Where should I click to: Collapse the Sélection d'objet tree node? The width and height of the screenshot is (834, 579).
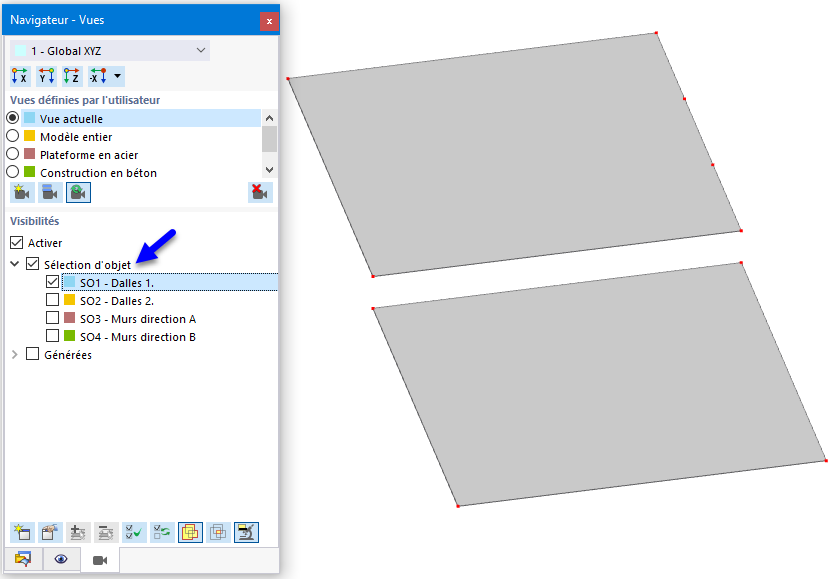pyautogui.click(x=15, y=264)
